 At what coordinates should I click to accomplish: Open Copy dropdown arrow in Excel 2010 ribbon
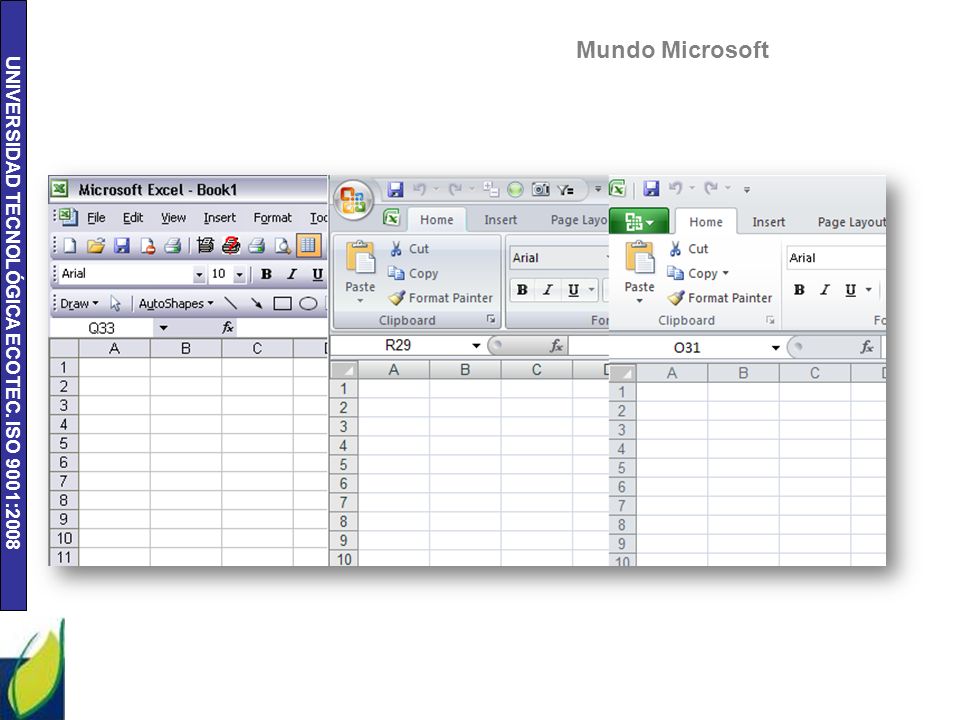726,273
